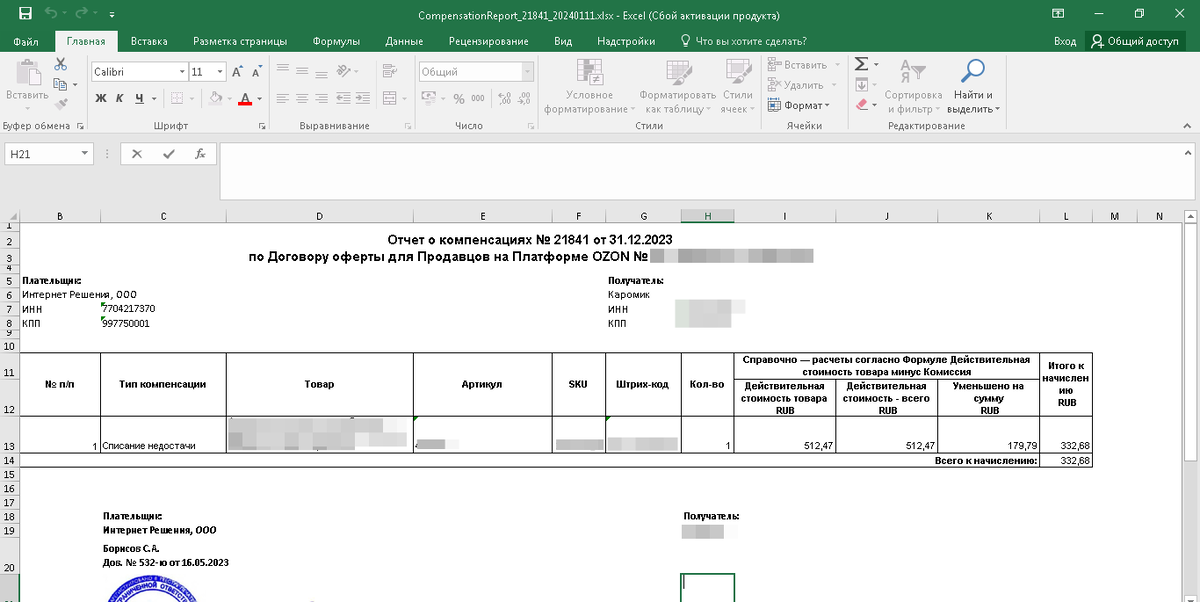Toggle middle vertical alignment
This screenshot has height=602, width=1200.
coord(302,71)
